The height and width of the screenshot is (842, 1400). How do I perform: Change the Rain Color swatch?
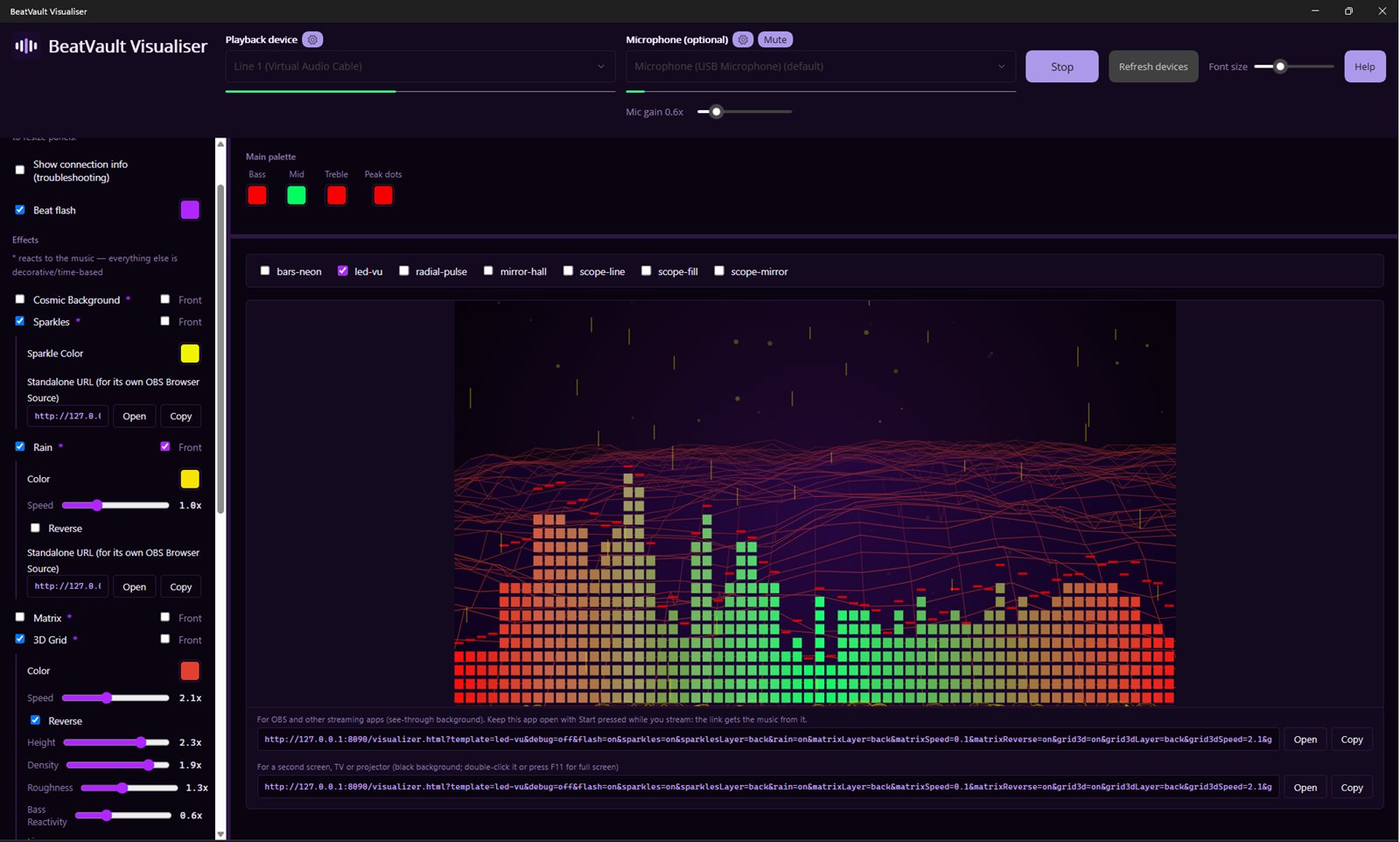coord(190,479)
